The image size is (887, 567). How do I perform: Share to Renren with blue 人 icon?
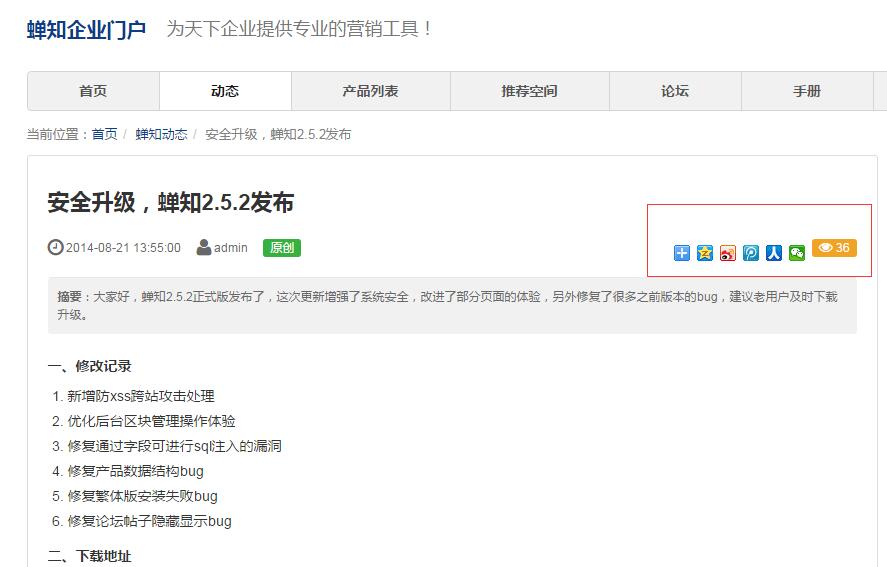774,253
